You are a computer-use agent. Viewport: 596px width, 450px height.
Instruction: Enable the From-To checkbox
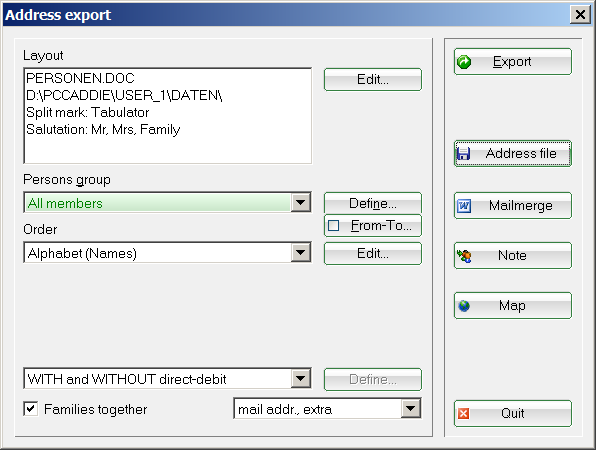(x=334, y=225)
